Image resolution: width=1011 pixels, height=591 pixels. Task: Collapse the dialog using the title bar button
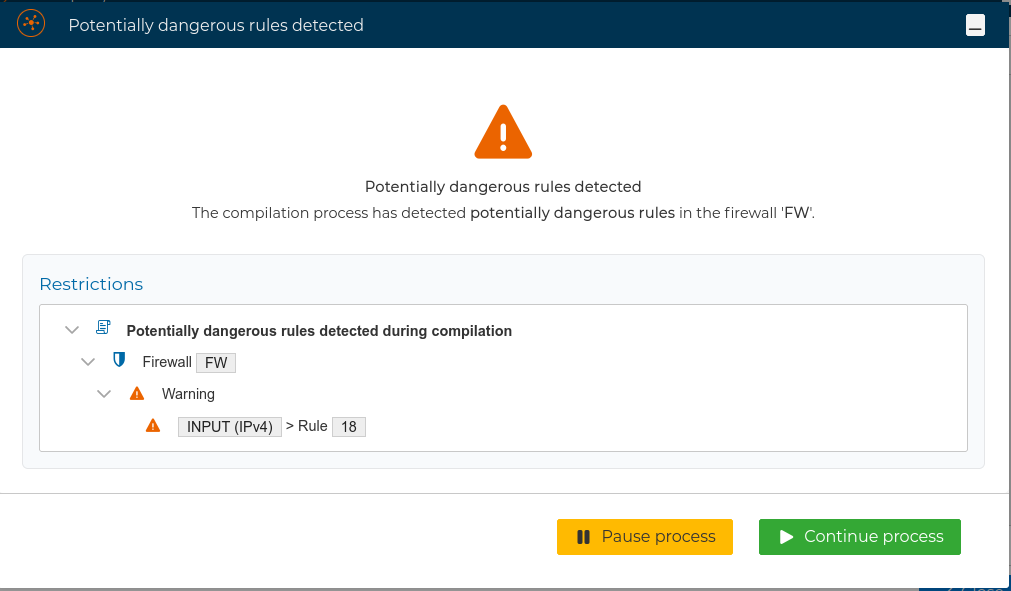tap(974, 24)
